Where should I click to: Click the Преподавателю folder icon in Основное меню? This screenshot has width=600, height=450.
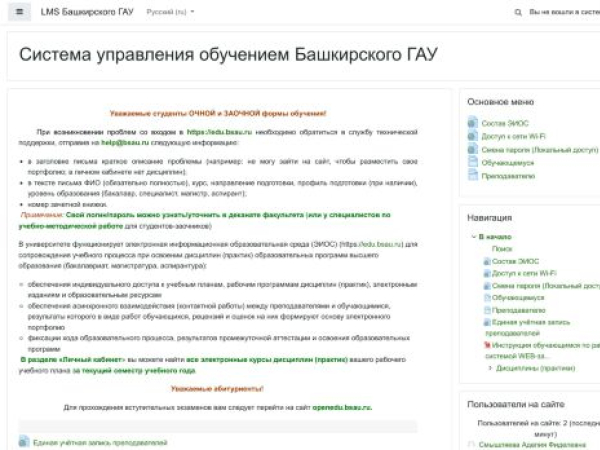click(x=472, y=173)
